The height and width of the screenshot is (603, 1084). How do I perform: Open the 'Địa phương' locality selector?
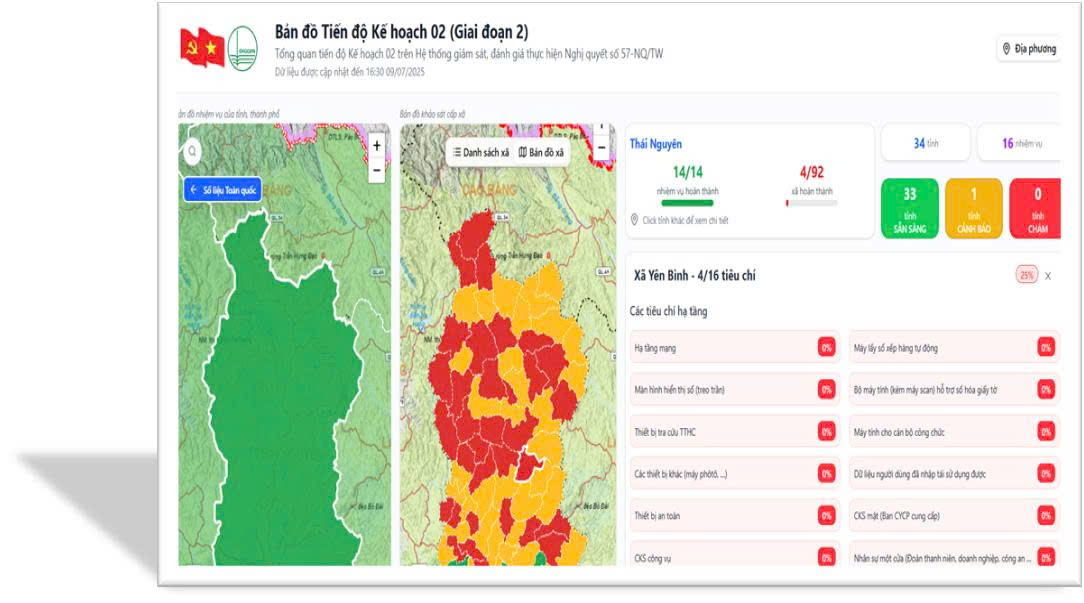click(x=1029, y=49)
